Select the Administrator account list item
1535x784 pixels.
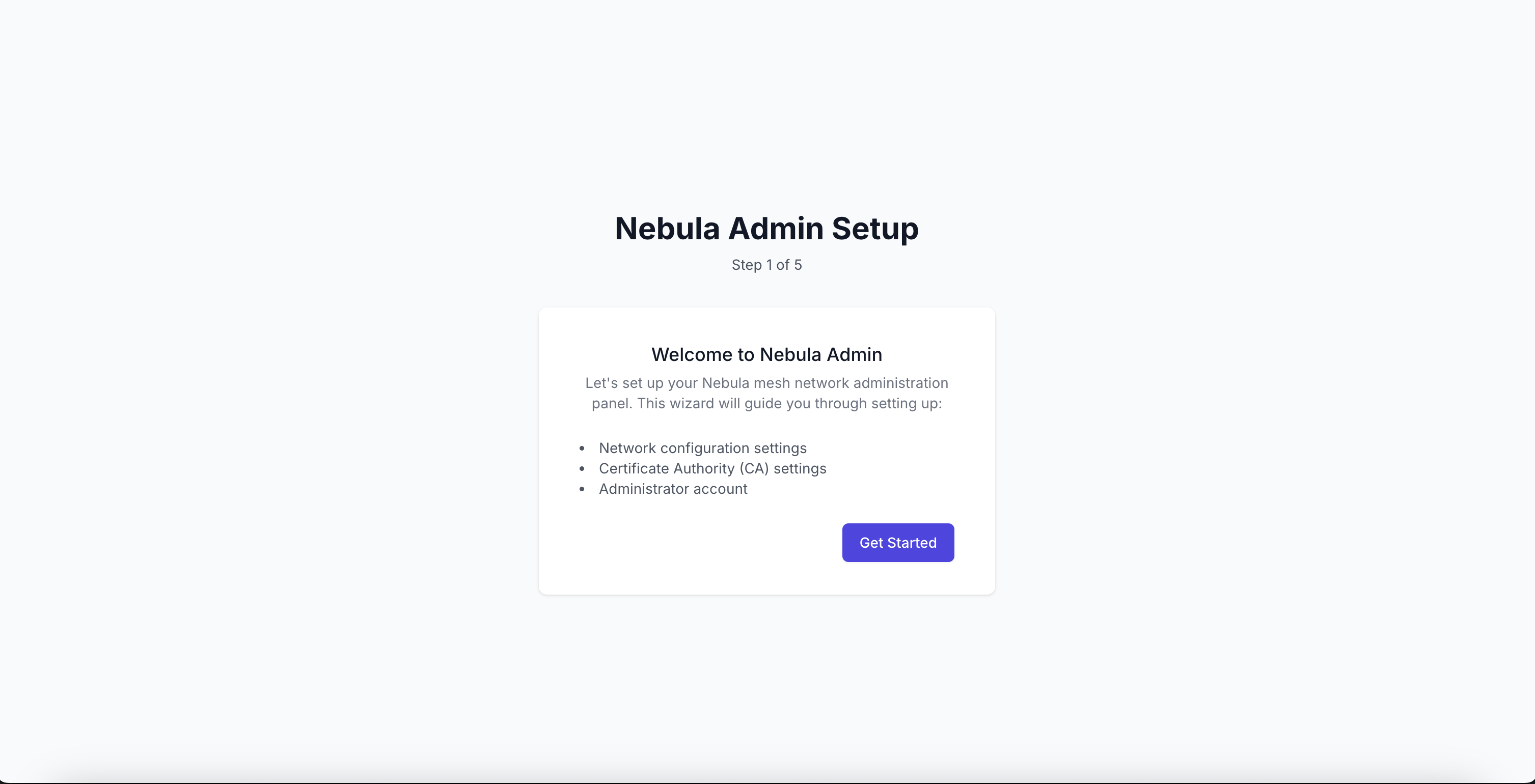coord(673,489)
